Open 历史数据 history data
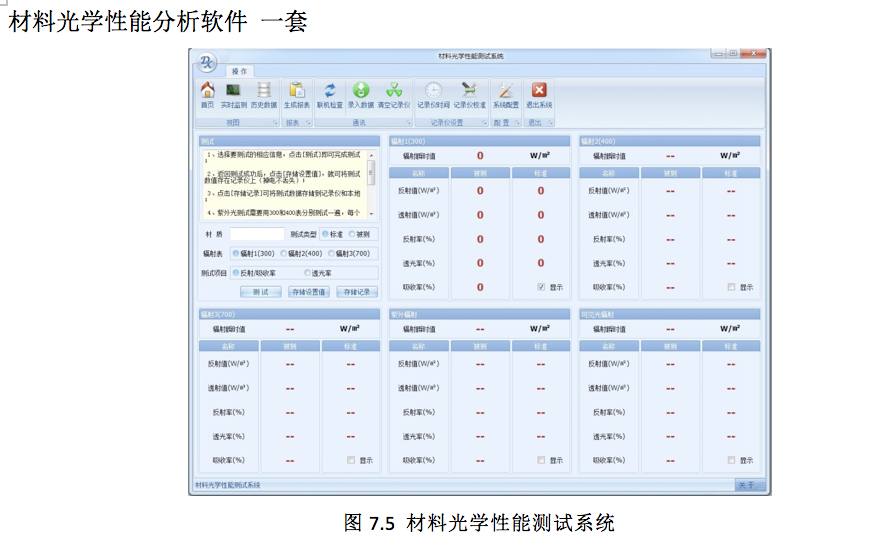Image resolution: width=896 pixels, height=558 pixels. pyautogui.click(x=263, y=95)
